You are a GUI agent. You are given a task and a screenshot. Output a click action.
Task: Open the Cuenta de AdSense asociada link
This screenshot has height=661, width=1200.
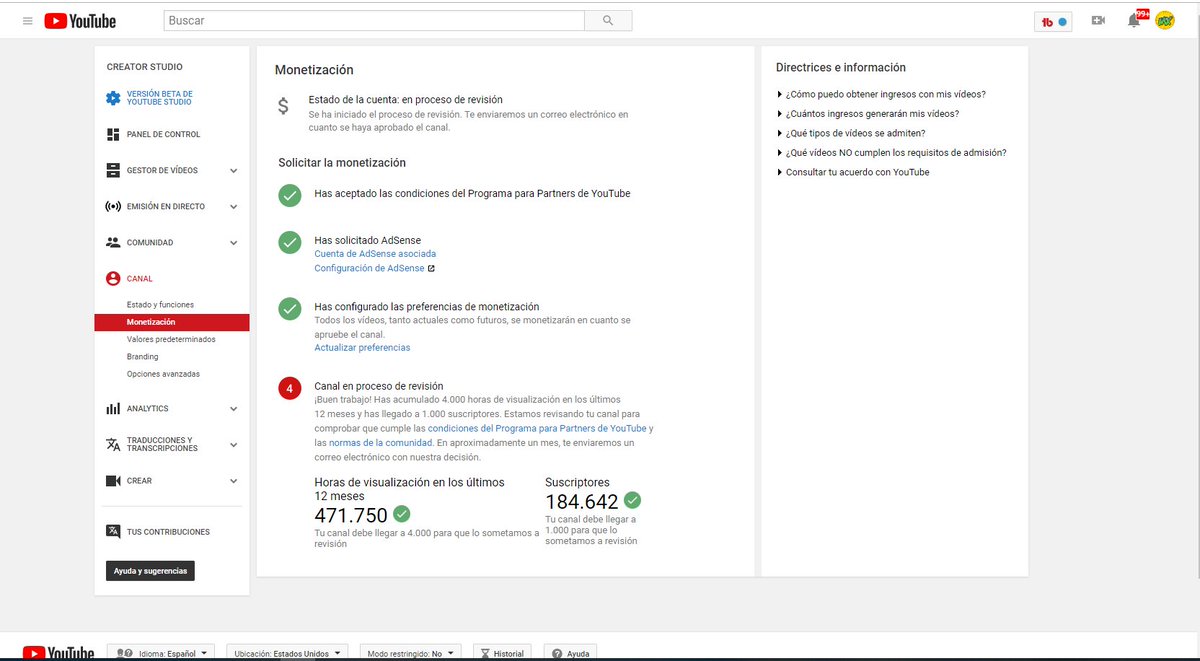[375, 254]
